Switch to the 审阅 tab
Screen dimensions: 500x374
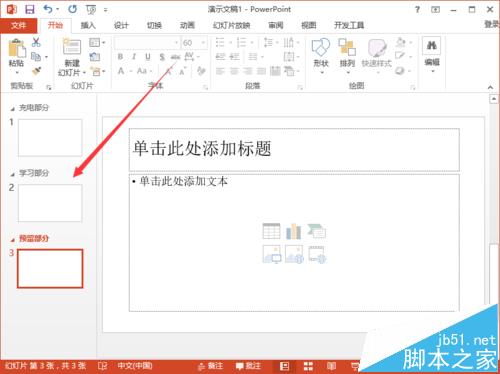pos(276,25)
